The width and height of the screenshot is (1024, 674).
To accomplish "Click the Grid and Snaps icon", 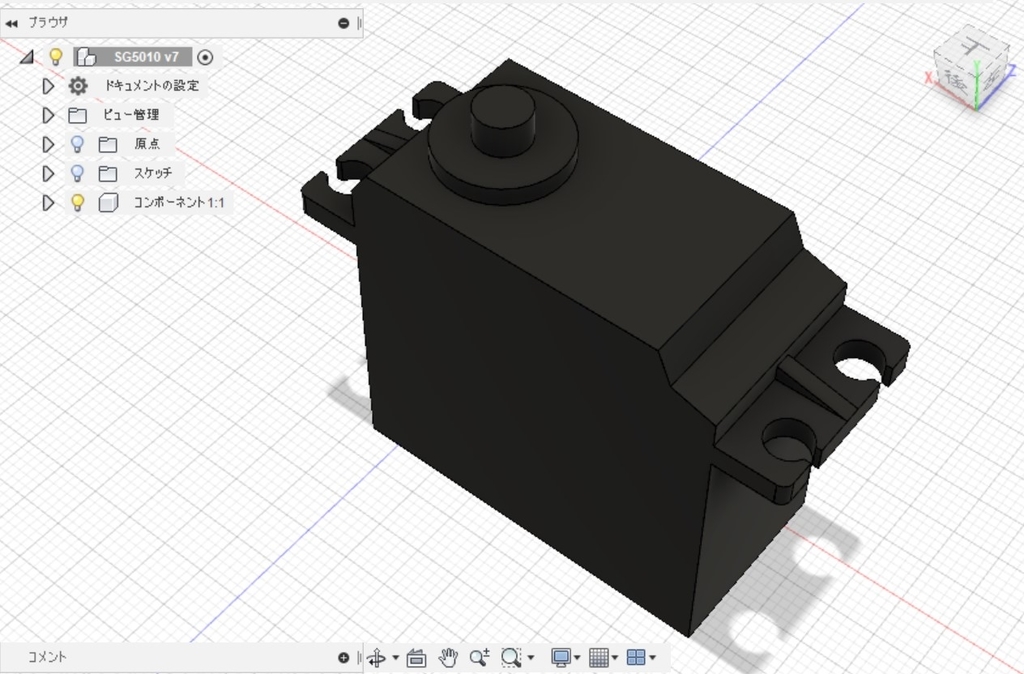I will point(599,657).
